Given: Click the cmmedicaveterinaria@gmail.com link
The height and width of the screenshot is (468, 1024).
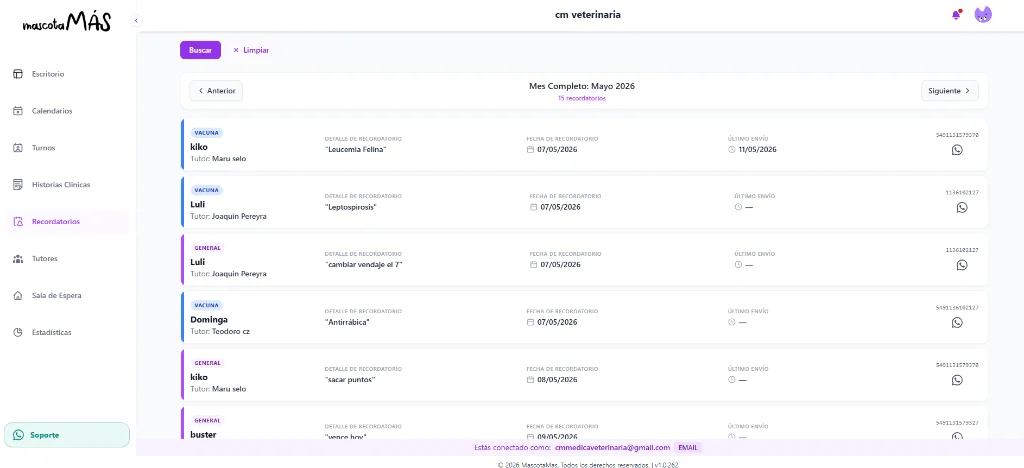Looking at the screenshot, I should (613, 448).
